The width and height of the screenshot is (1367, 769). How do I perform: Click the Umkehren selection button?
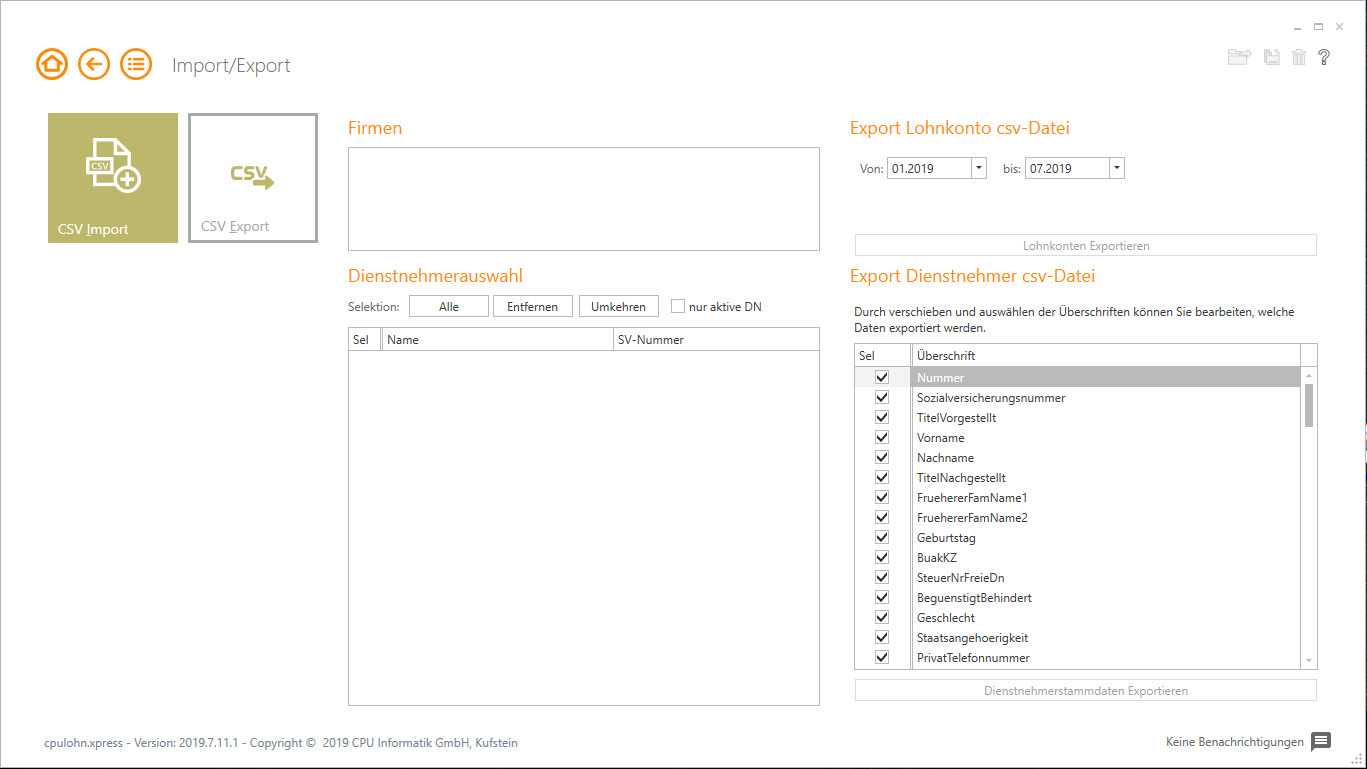pyautogui.click(x=618, y=306)
